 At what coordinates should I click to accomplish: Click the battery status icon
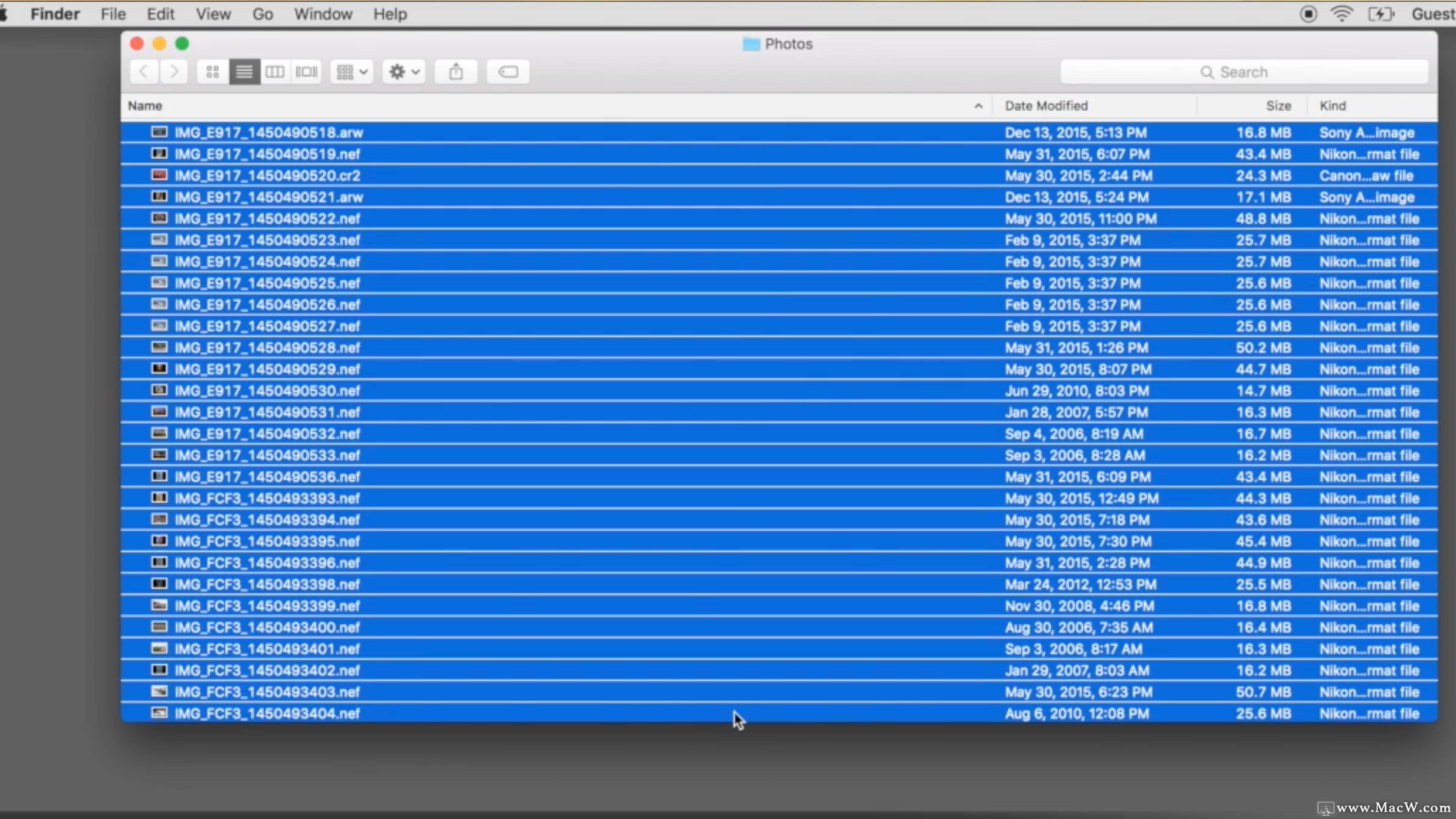tap(1381, 14)
